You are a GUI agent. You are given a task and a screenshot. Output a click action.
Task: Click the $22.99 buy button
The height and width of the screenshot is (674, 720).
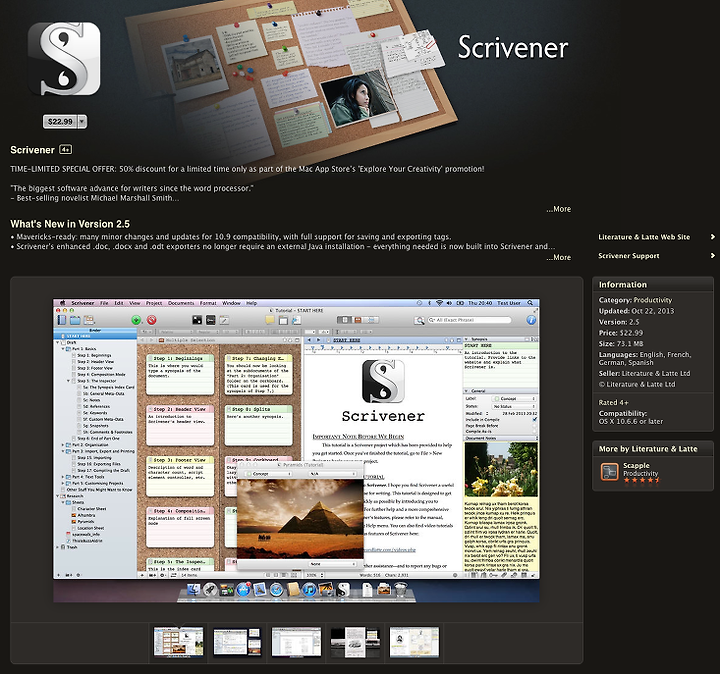tap(60, 122)
